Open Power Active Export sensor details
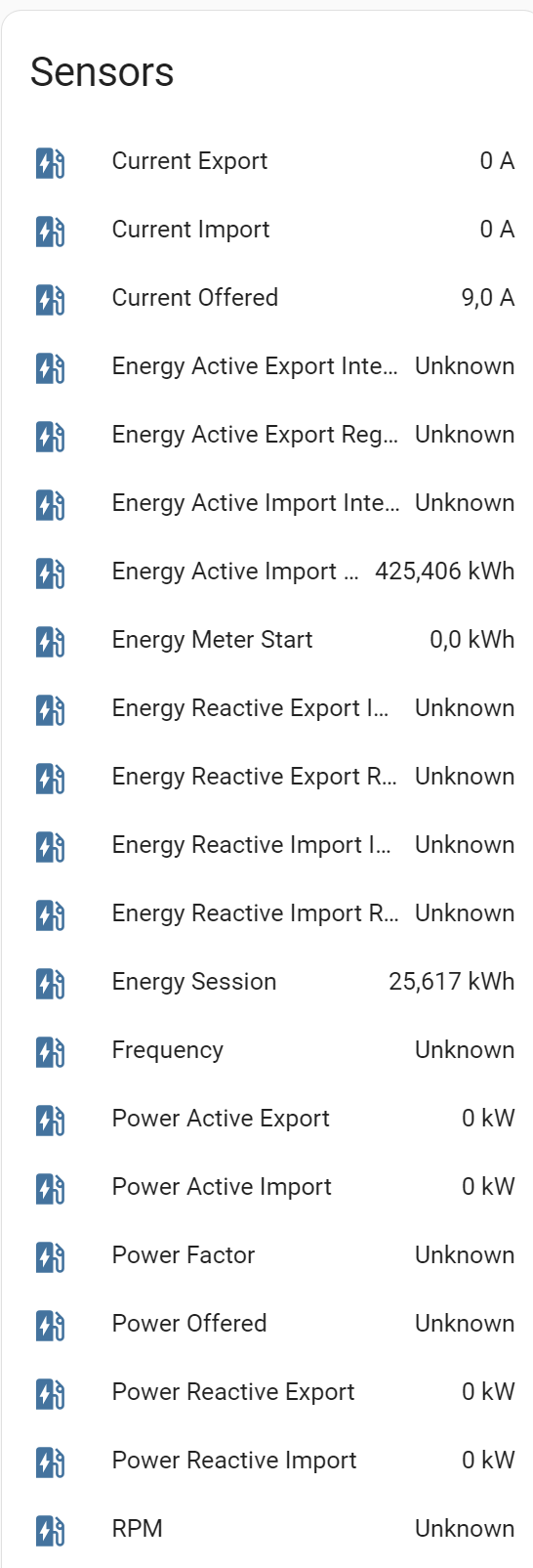The width and height of the screenshot is (533, 1568). [x=266, y=1119]
